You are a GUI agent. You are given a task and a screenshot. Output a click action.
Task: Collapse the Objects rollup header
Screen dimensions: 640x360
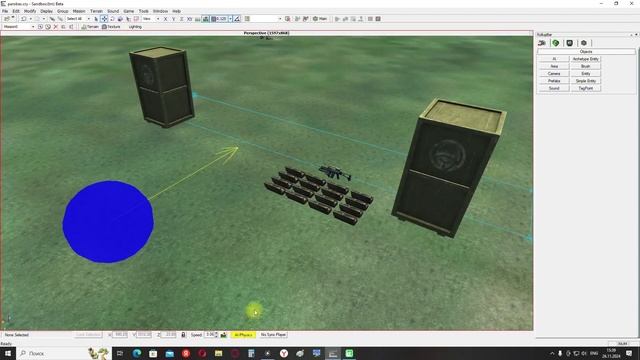[x=586, y=52]
